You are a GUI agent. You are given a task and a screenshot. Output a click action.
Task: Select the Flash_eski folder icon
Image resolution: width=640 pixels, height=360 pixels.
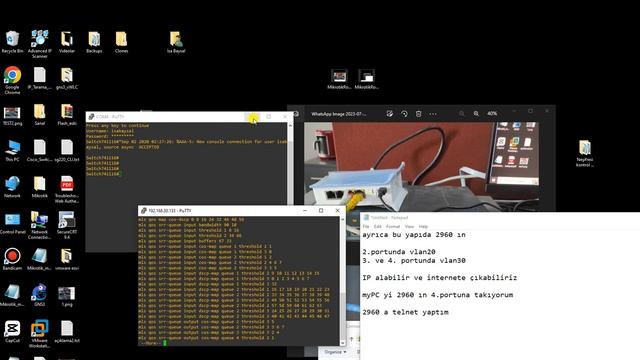[x=67, y=115]
